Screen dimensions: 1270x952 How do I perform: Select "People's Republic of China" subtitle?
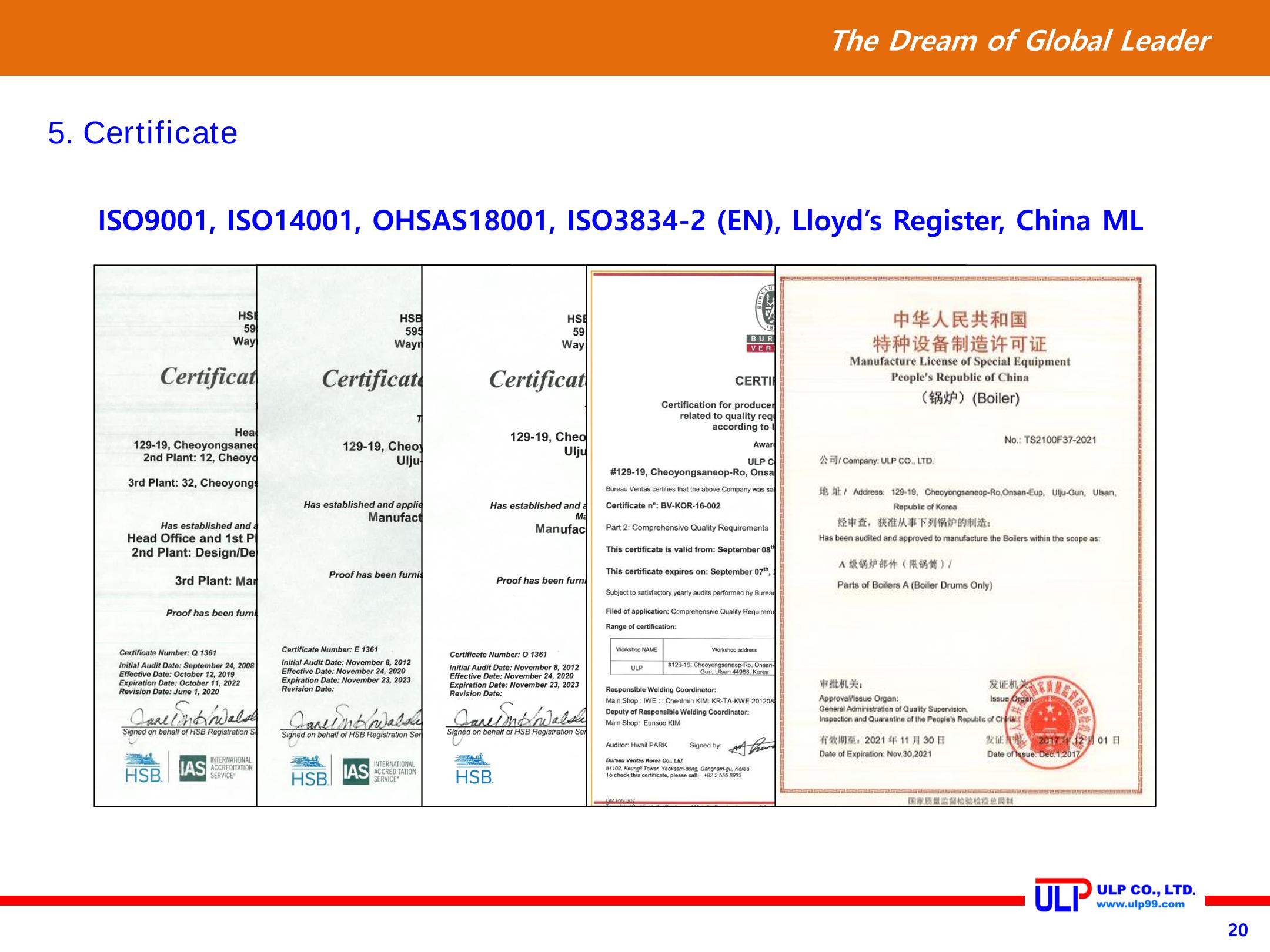(x=960, y=377)
